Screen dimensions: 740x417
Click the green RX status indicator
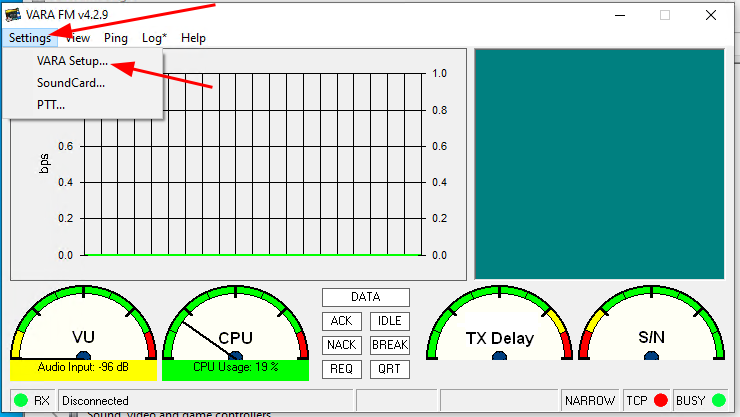(x=21, y=400)
